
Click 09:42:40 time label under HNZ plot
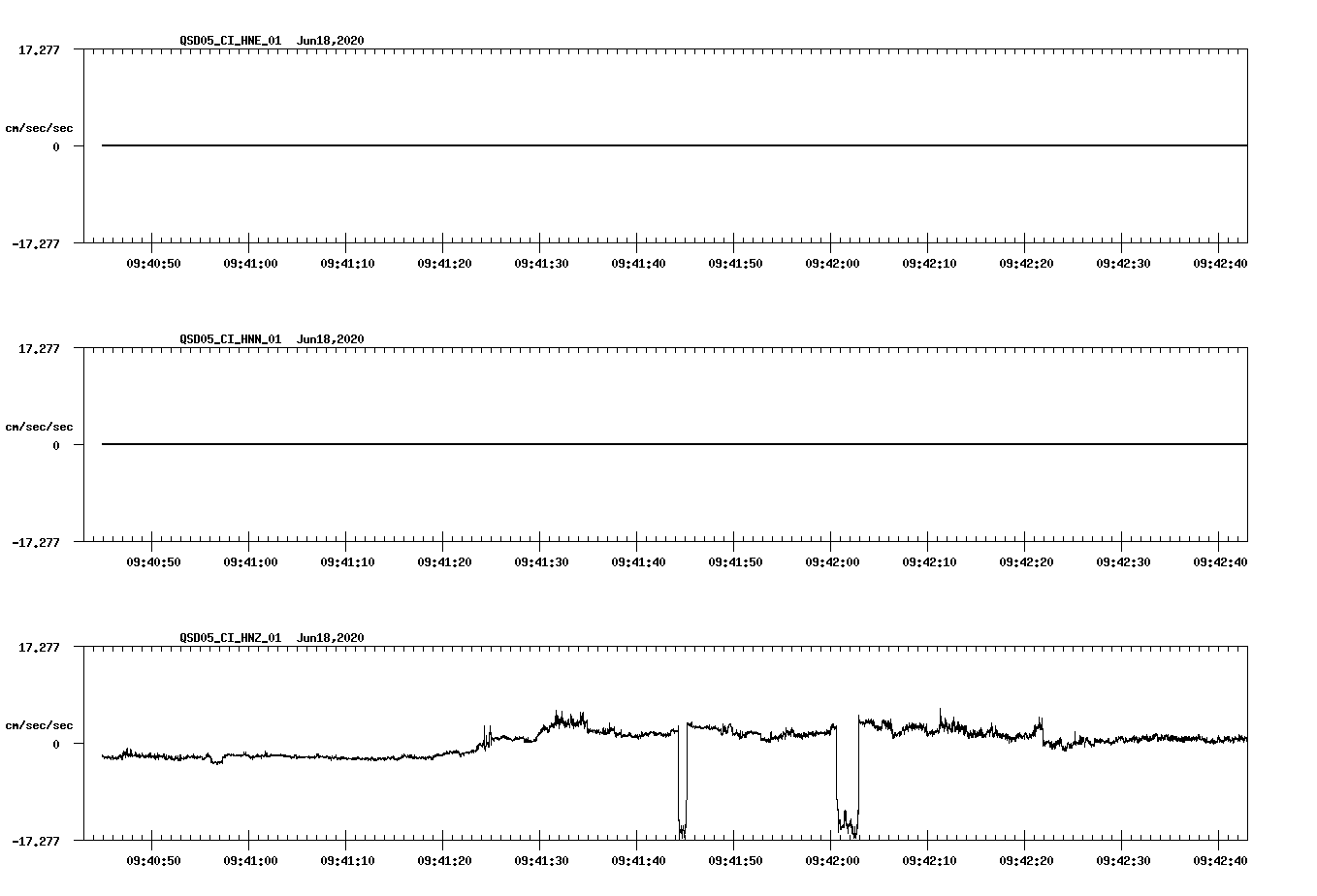1220,861
